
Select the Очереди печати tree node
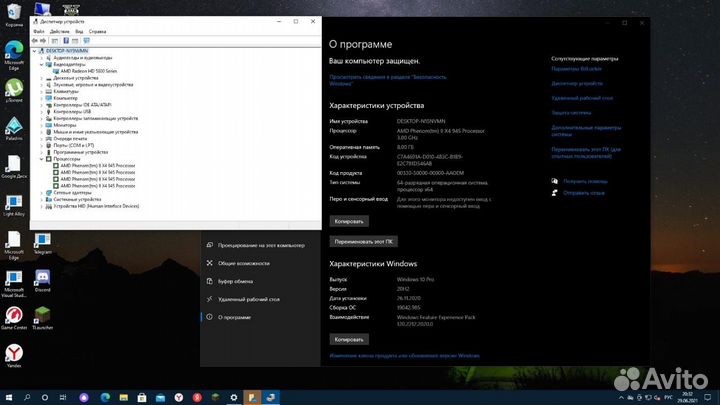(70, 139)
